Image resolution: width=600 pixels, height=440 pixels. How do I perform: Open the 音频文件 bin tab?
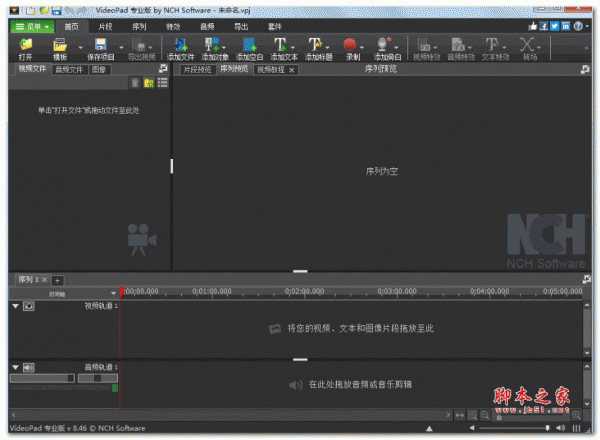(69, 69)
